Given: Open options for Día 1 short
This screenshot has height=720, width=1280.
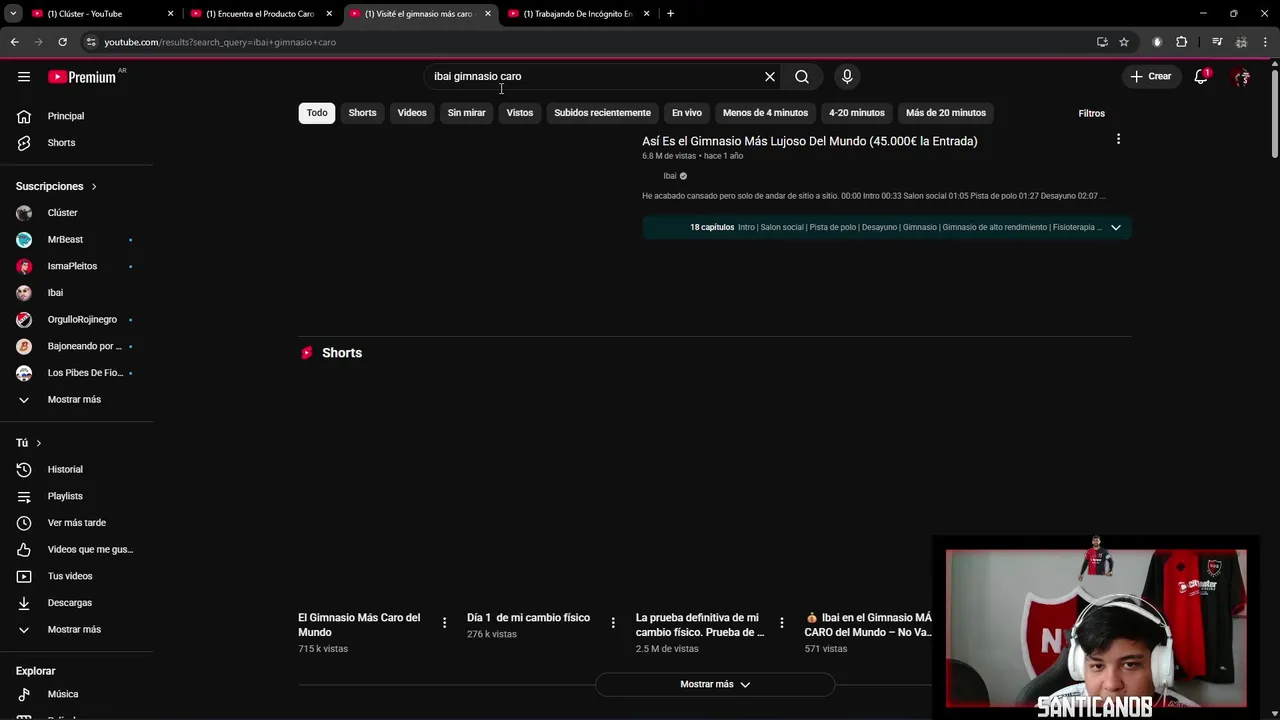Looking at the screenshot, I should coord(613,623).
